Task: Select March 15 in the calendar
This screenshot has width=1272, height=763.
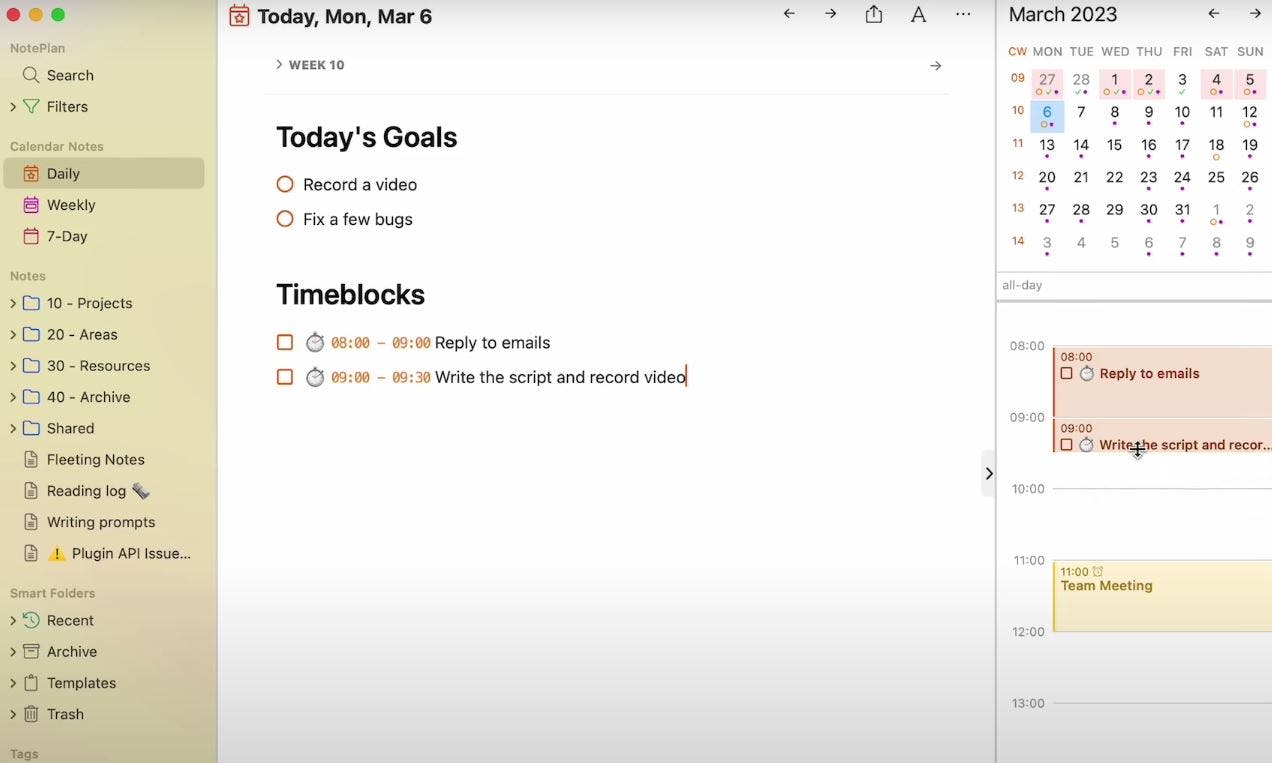Action: pyautogui.click(x=1115, y=146)
